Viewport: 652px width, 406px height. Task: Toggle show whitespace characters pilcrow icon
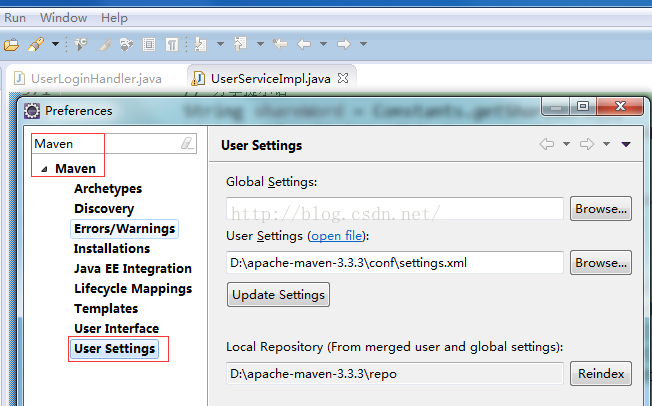click(x=171, y=44)
